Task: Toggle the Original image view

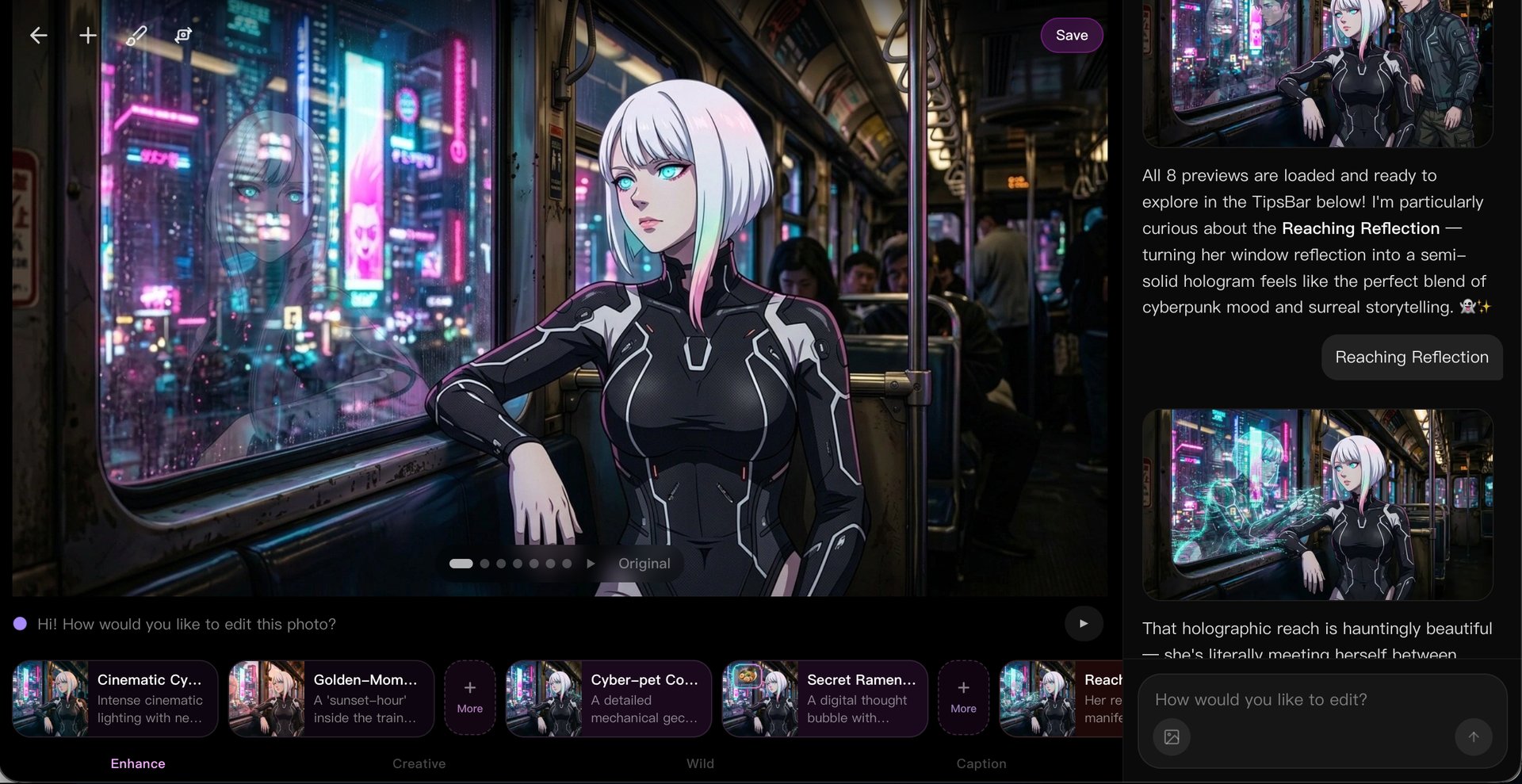Action: tap(644, 564)
